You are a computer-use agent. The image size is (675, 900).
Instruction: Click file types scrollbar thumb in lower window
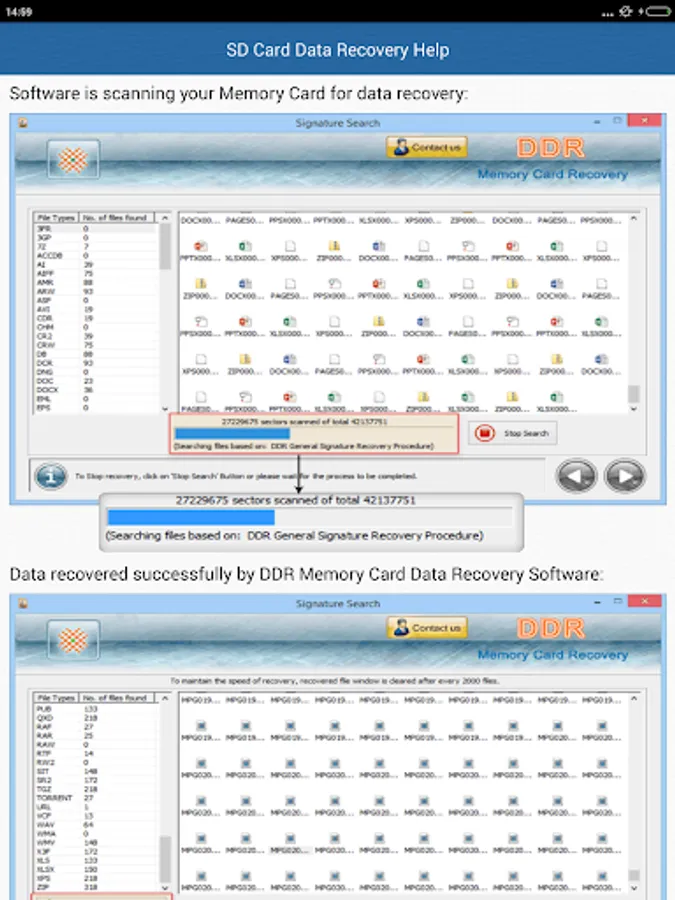click(165, 859)
